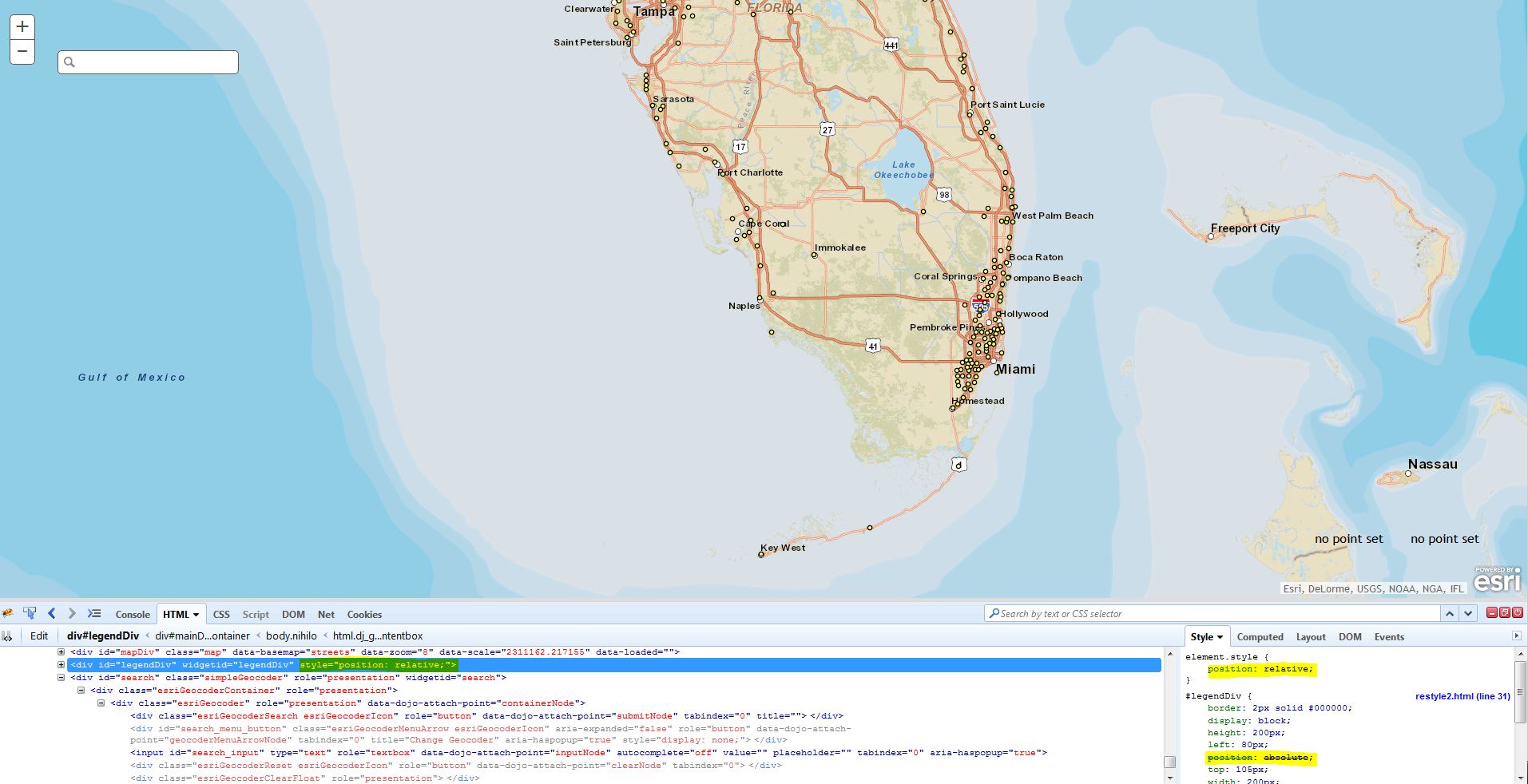Click the Edit button in the HTML toolbar
The height and width of the screenshot is (784, 1528).
point(39,636)
